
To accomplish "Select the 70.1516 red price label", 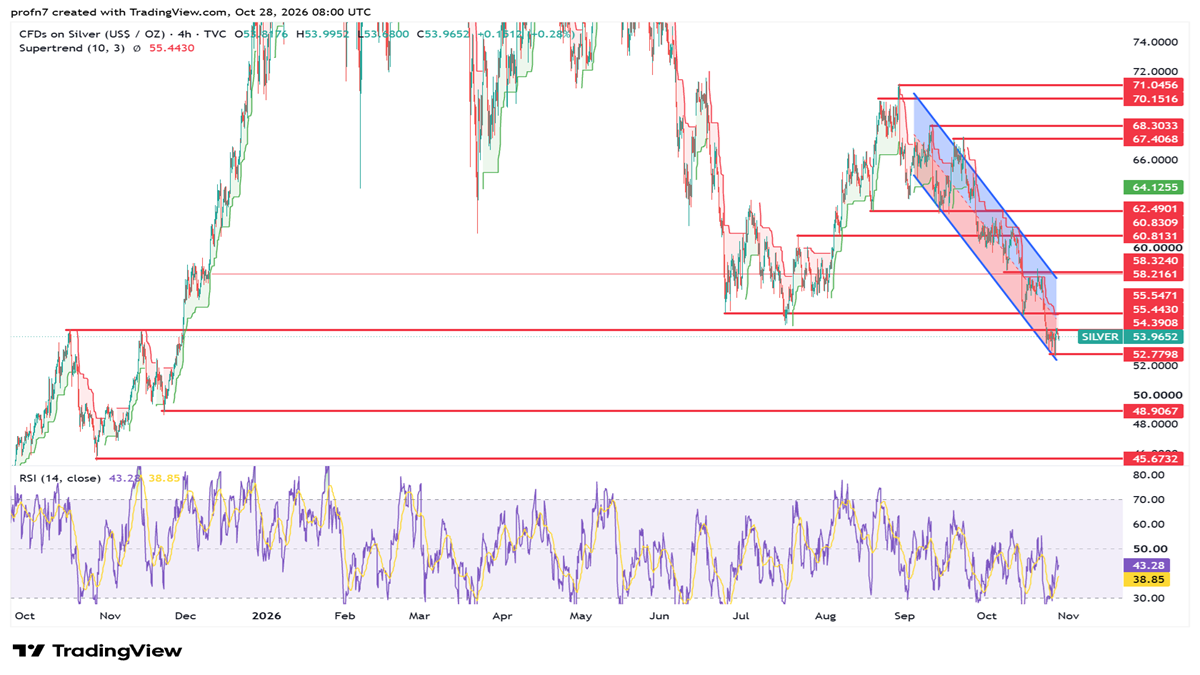I will tap(1156, 99).
